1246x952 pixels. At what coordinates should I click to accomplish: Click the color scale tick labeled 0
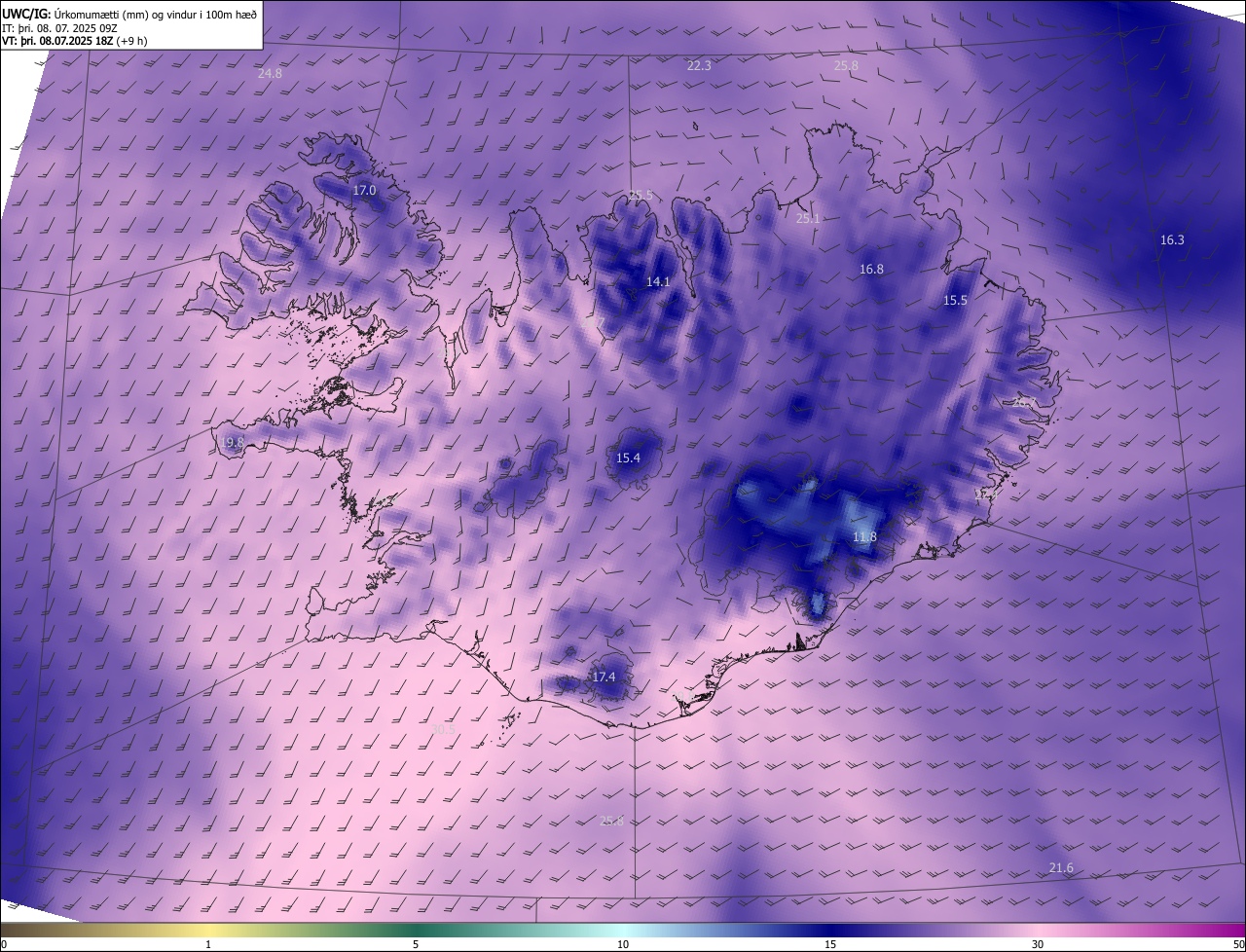click(4, 944)
